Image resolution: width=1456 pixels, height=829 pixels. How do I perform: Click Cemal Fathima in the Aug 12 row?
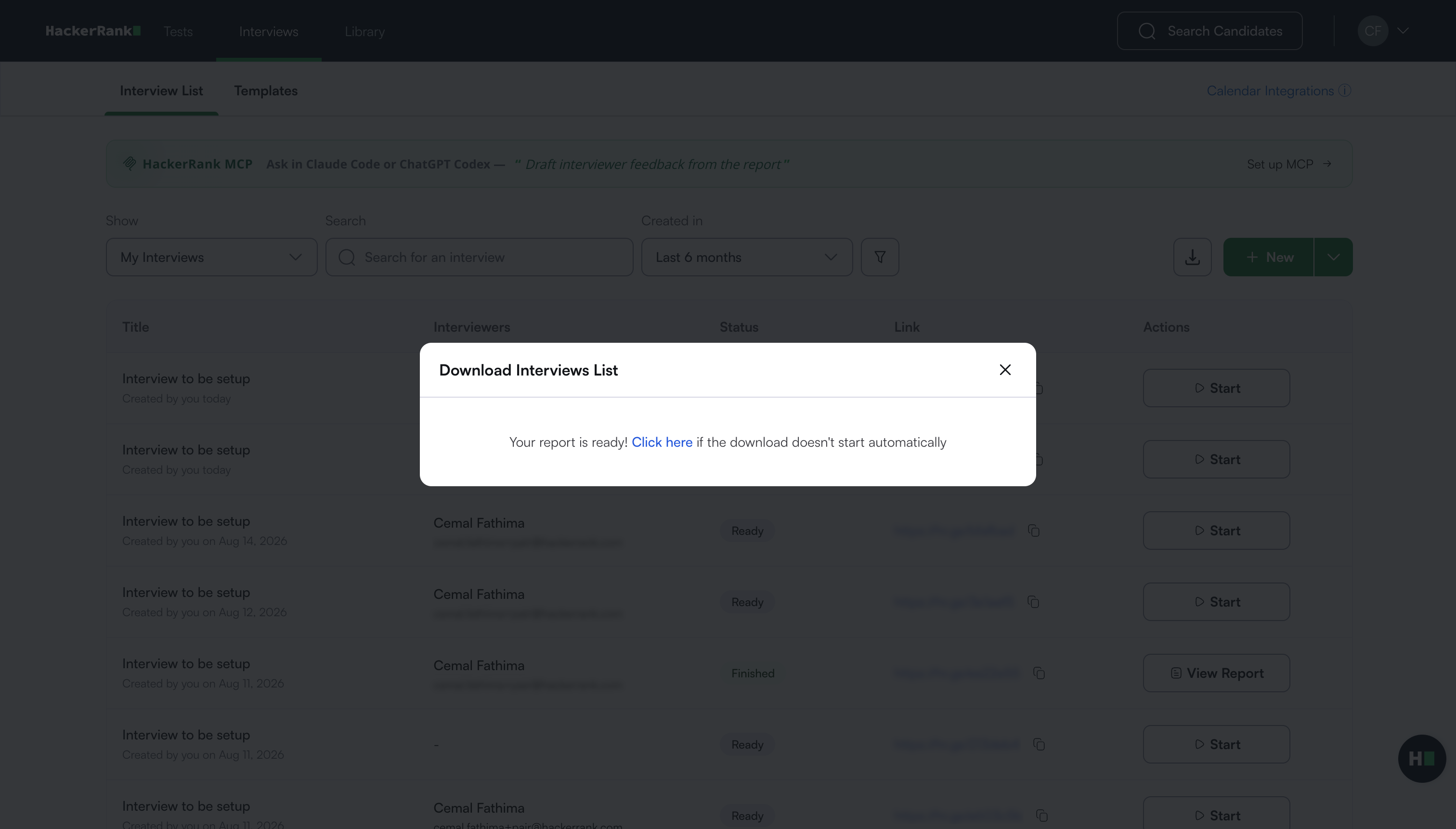click(479, 594)
